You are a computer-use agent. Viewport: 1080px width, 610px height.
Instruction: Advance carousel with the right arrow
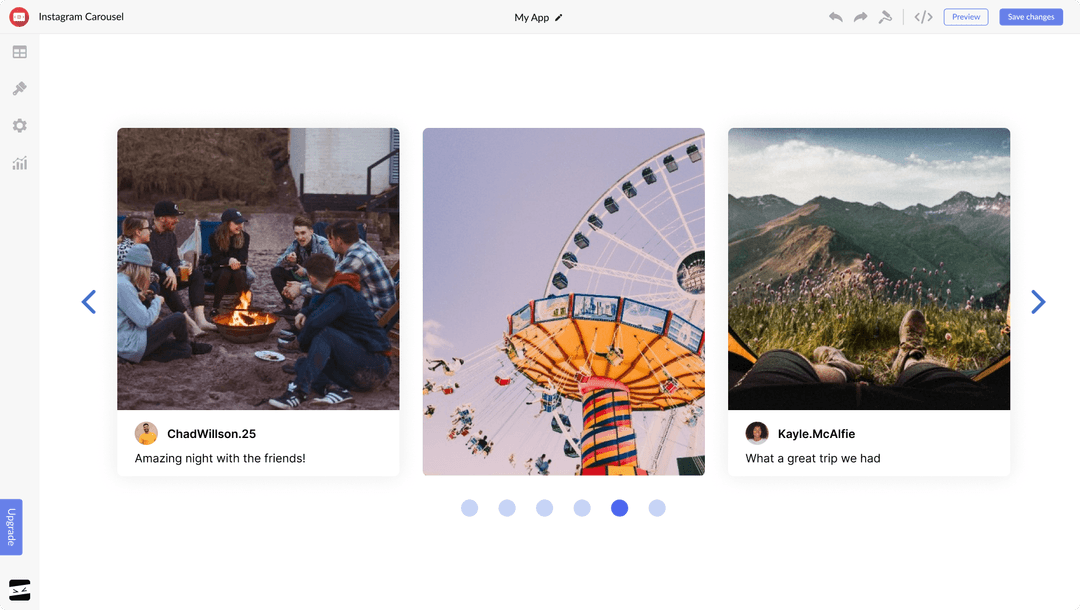click(x=1038, y=301)
